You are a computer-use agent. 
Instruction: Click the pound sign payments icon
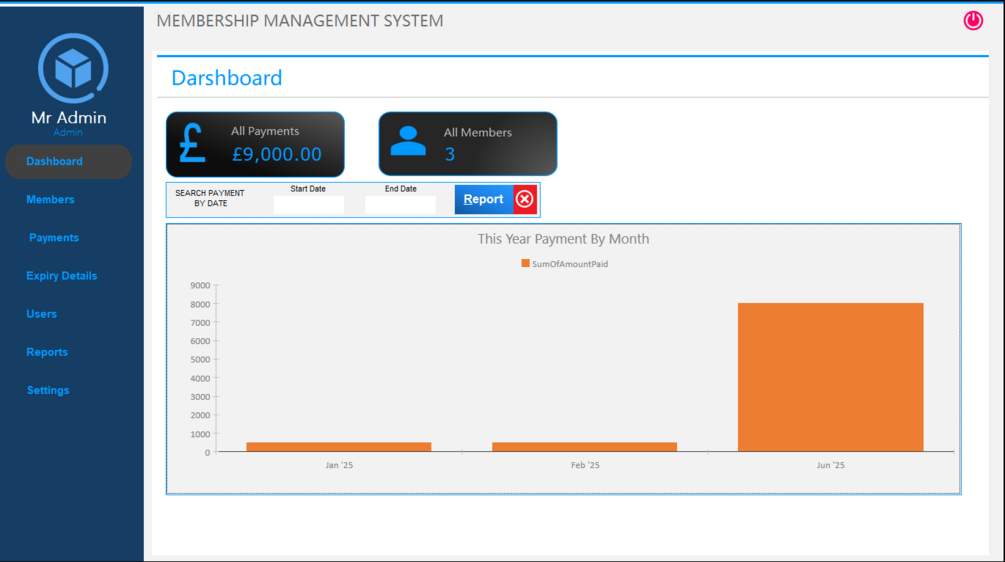[192, 144]
